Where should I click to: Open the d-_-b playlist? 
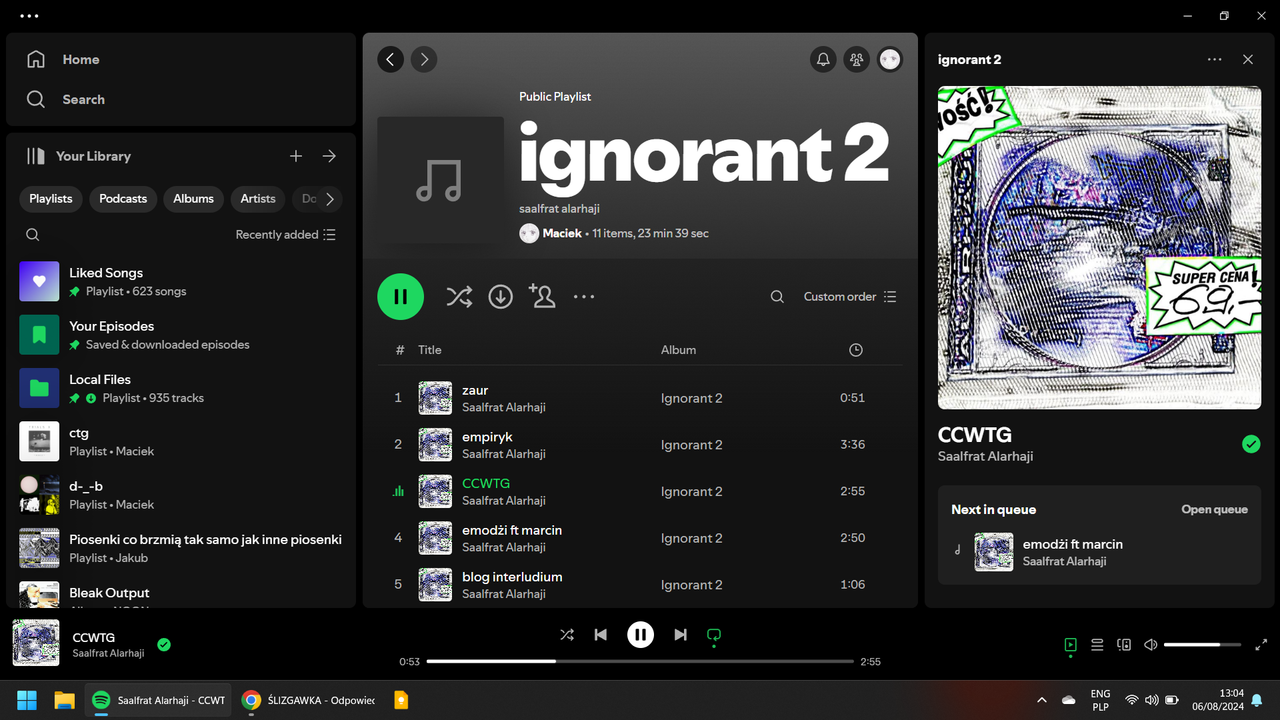pos(181,495)
